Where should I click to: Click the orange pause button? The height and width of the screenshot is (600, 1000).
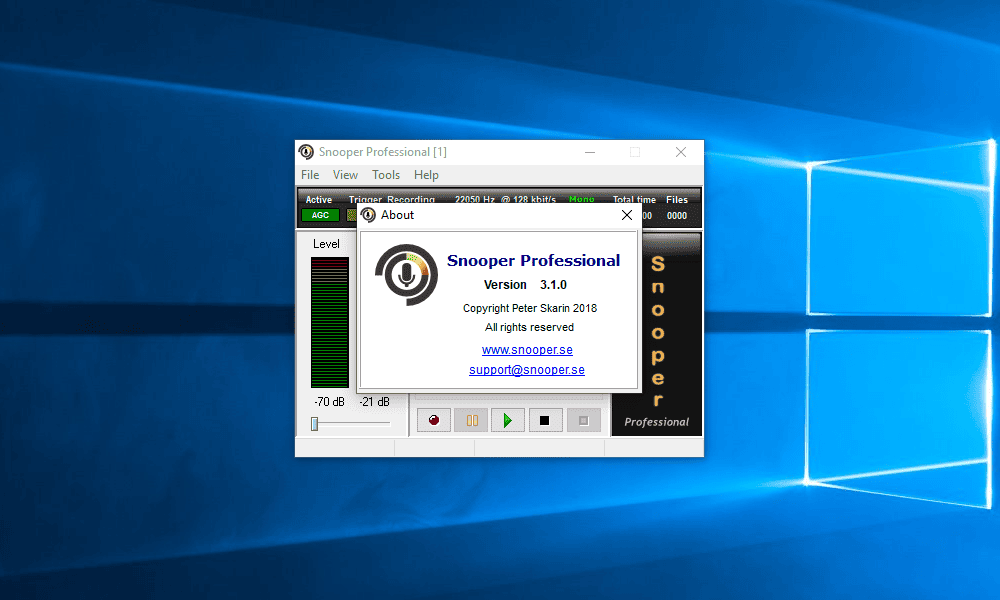point(471,420)
